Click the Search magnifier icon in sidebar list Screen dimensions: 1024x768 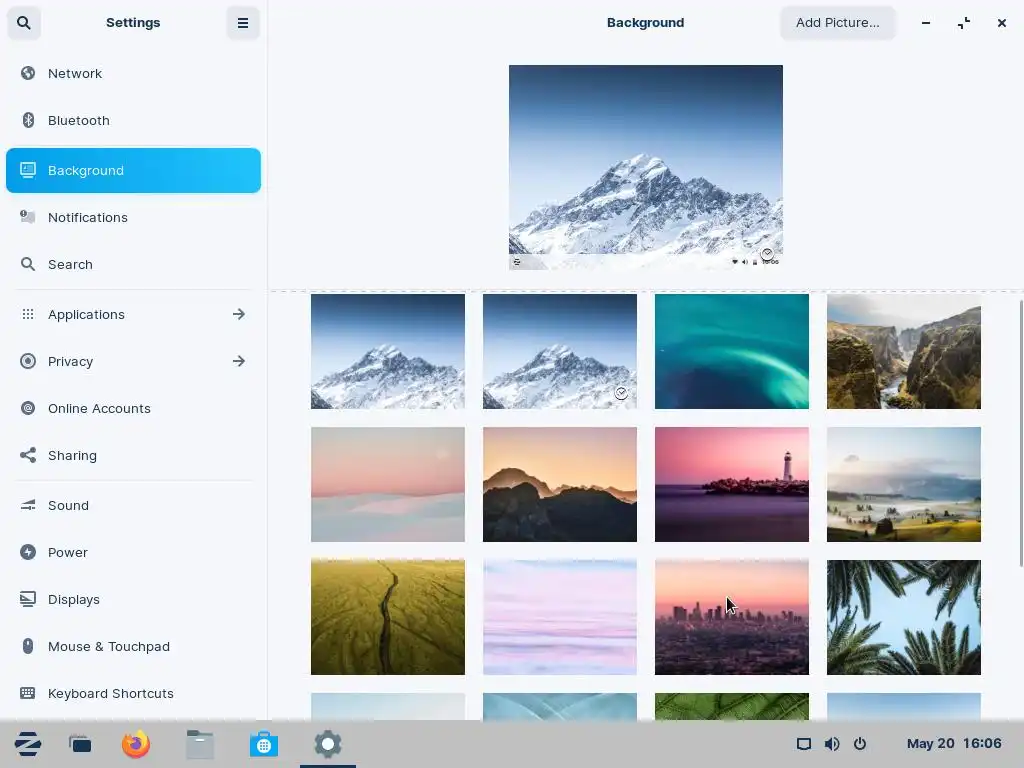27,264
